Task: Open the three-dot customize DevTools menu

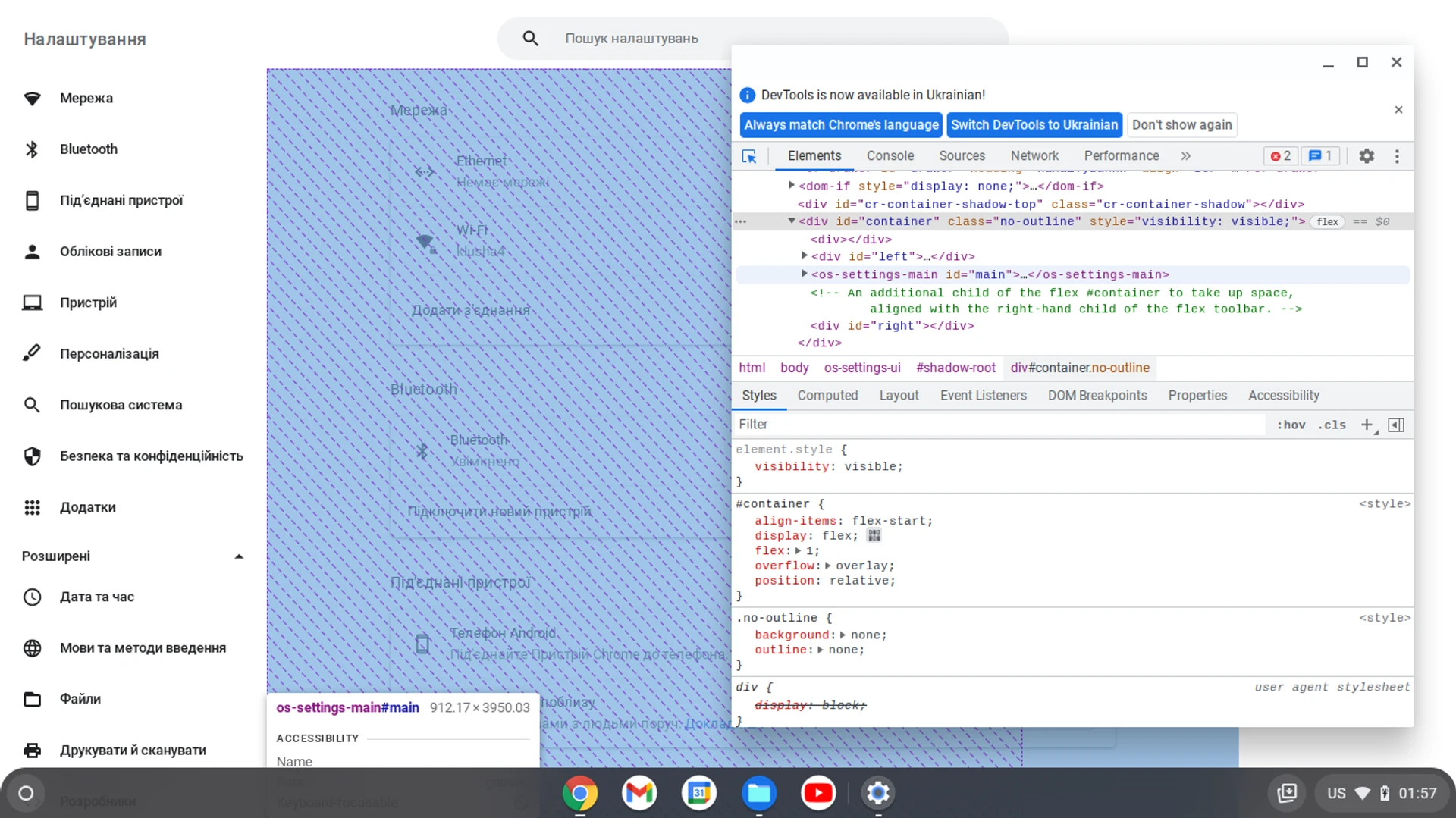Action: (1397, 156)
